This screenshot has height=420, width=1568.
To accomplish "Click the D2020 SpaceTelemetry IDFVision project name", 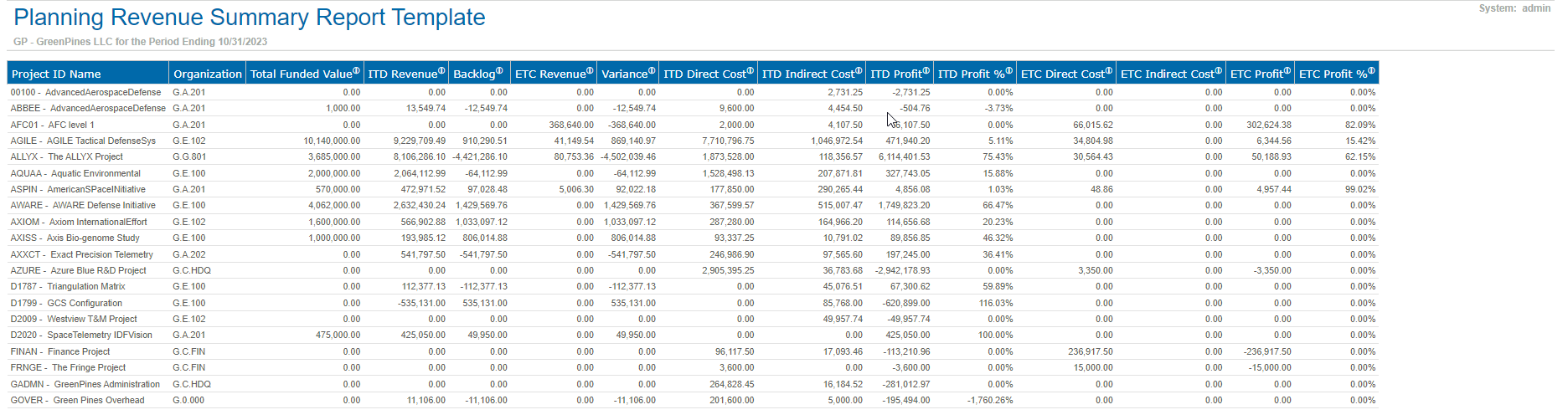I will 81,335.
